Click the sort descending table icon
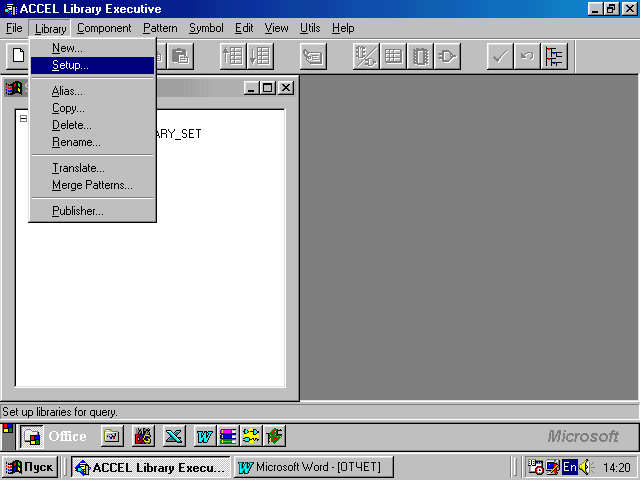The height and width of the screenshot is (480, 640). coord(260,56)
